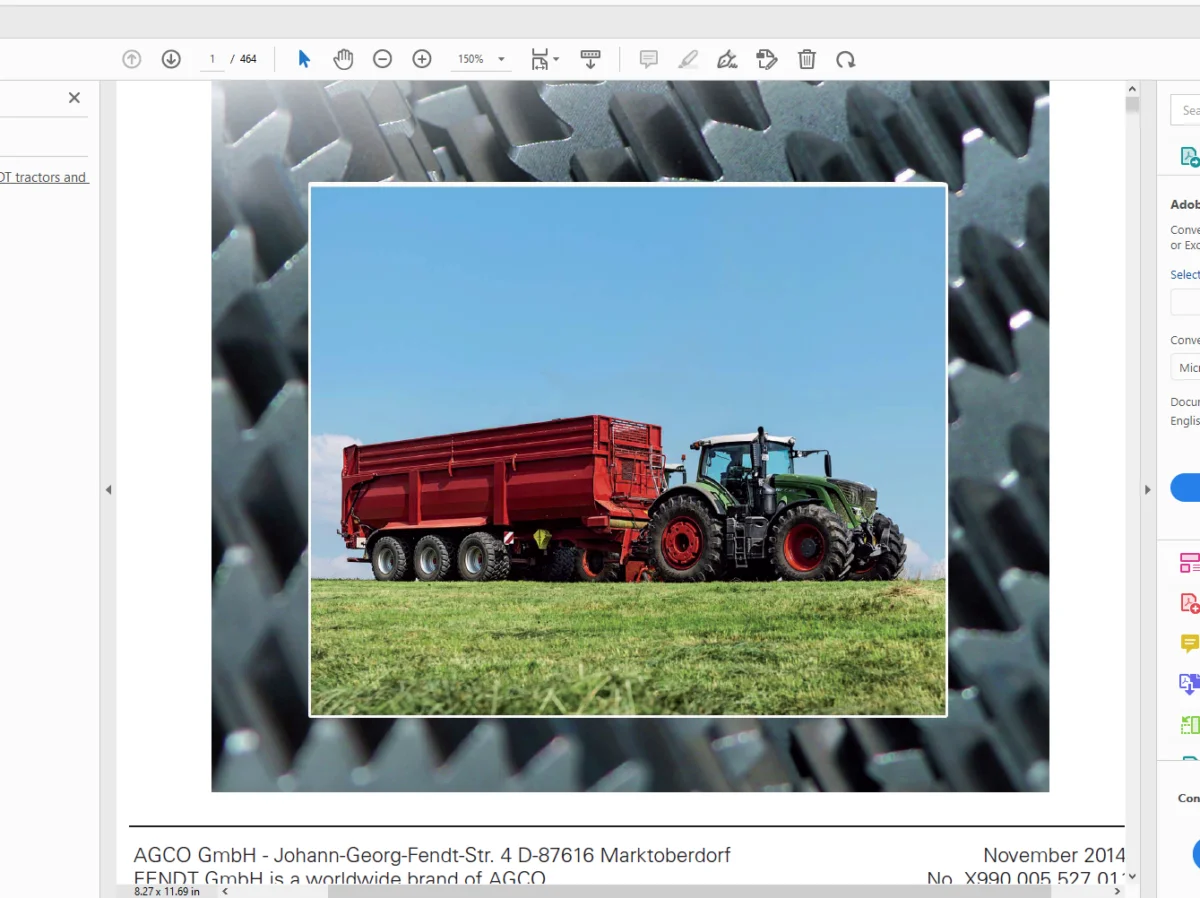Open the page-fit options dropdown arrow
Screen dimensions: 1200x898
point(554,59)
